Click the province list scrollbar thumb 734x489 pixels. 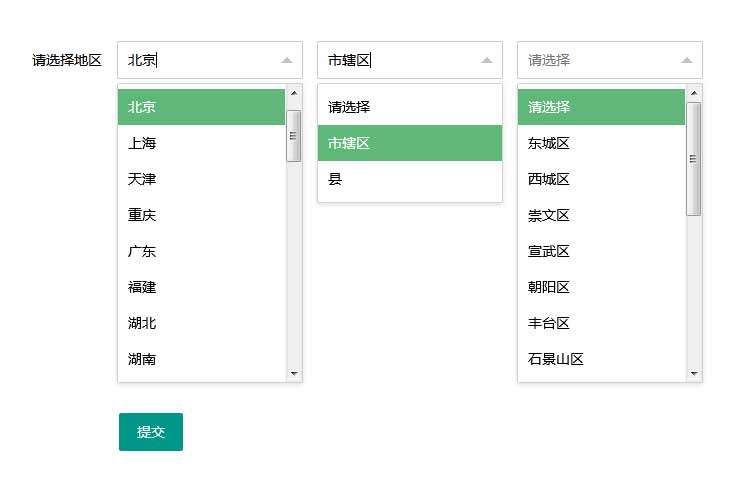tap(294, 135)
